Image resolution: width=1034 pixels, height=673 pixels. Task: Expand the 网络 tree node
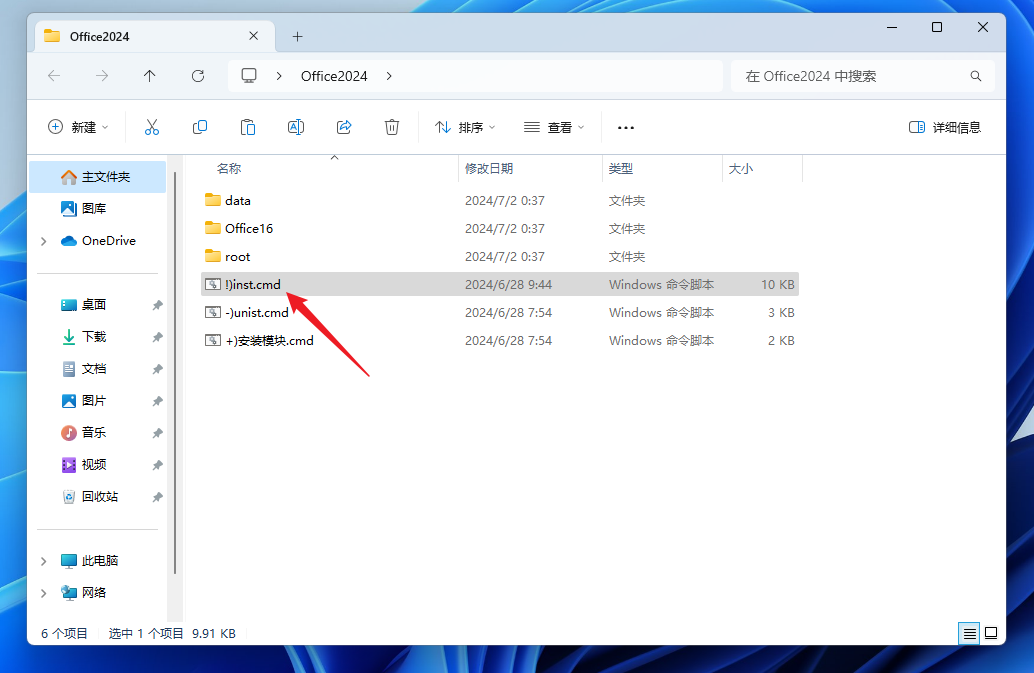(x=44, y=593)
